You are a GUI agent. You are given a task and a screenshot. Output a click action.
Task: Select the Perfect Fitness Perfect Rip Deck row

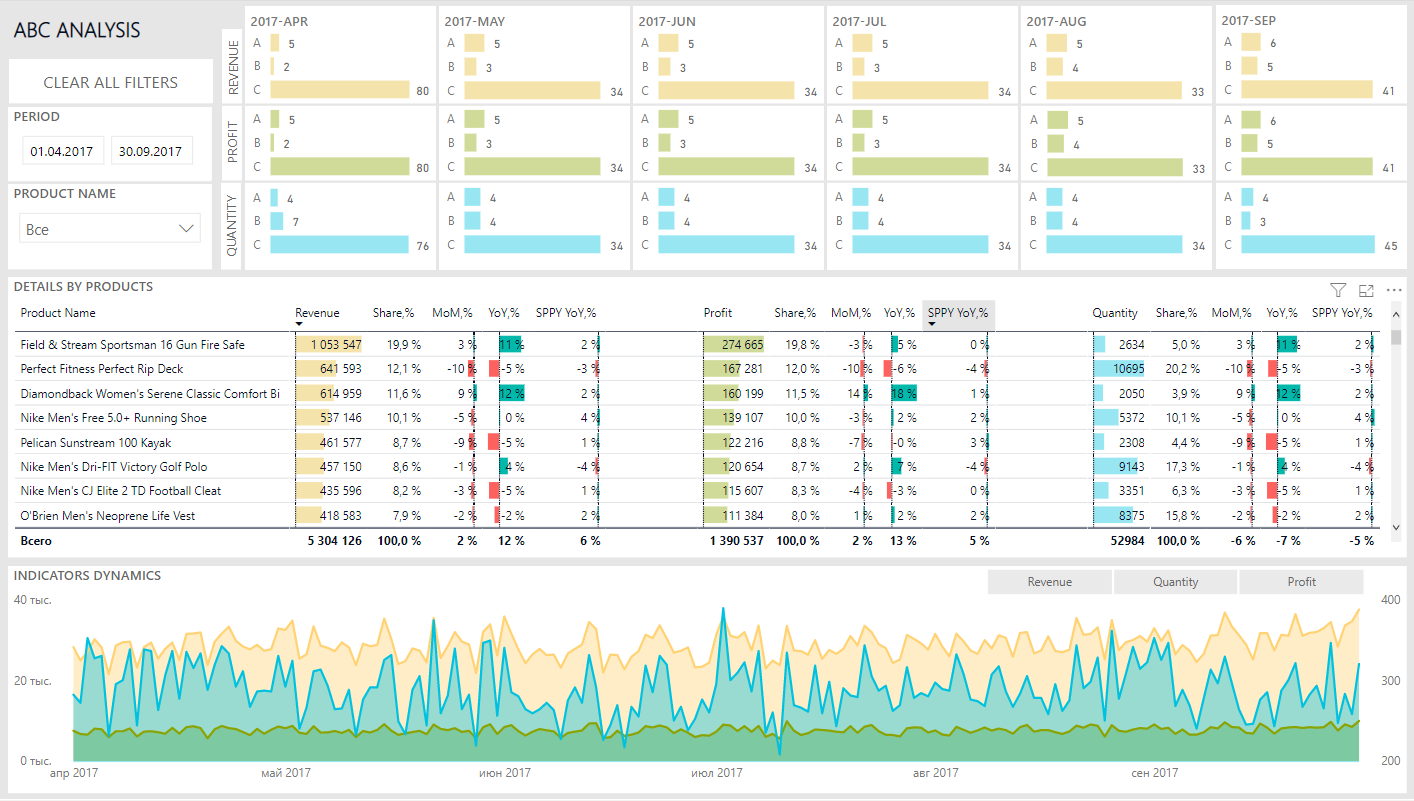point(102,369)
